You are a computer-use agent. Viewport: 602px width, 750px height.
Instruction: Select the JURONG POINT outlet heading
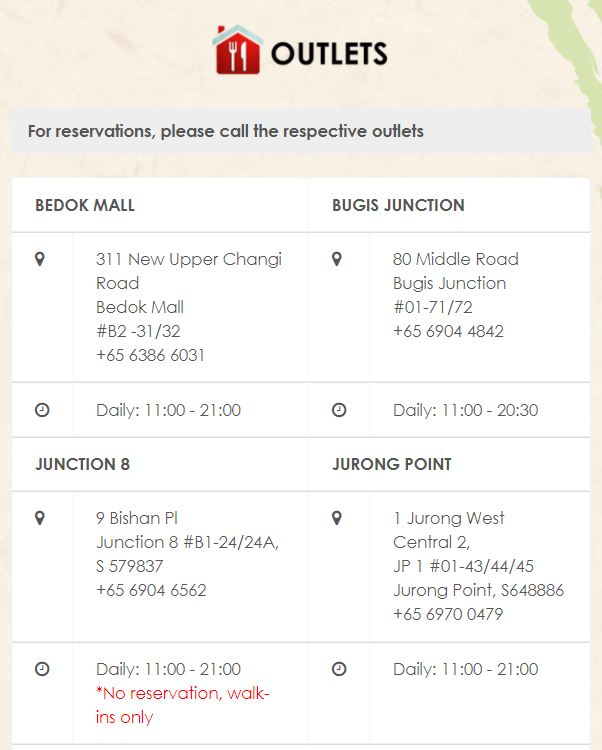click(392, 465)
